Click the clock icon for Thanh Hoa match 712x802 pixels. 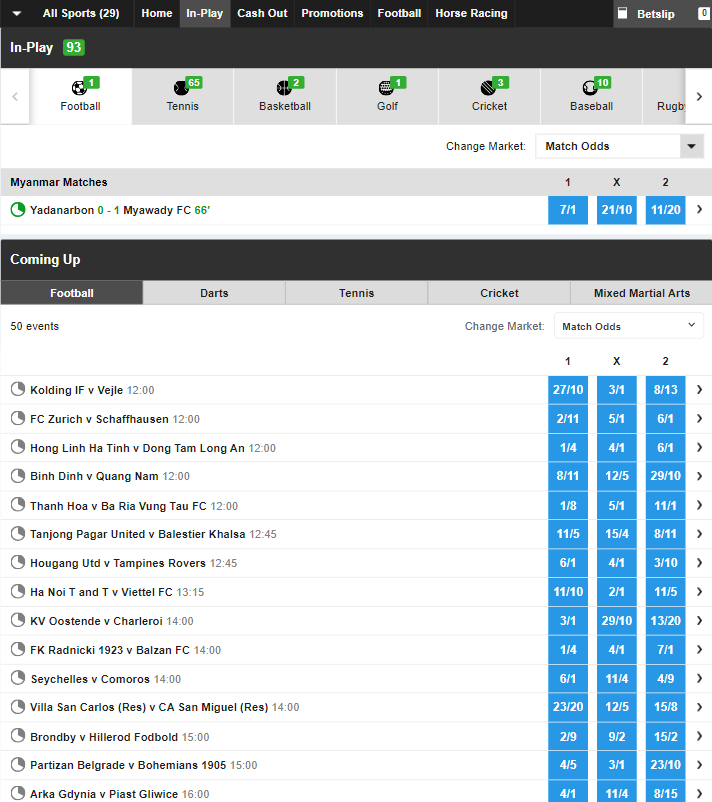coord(18,505)
